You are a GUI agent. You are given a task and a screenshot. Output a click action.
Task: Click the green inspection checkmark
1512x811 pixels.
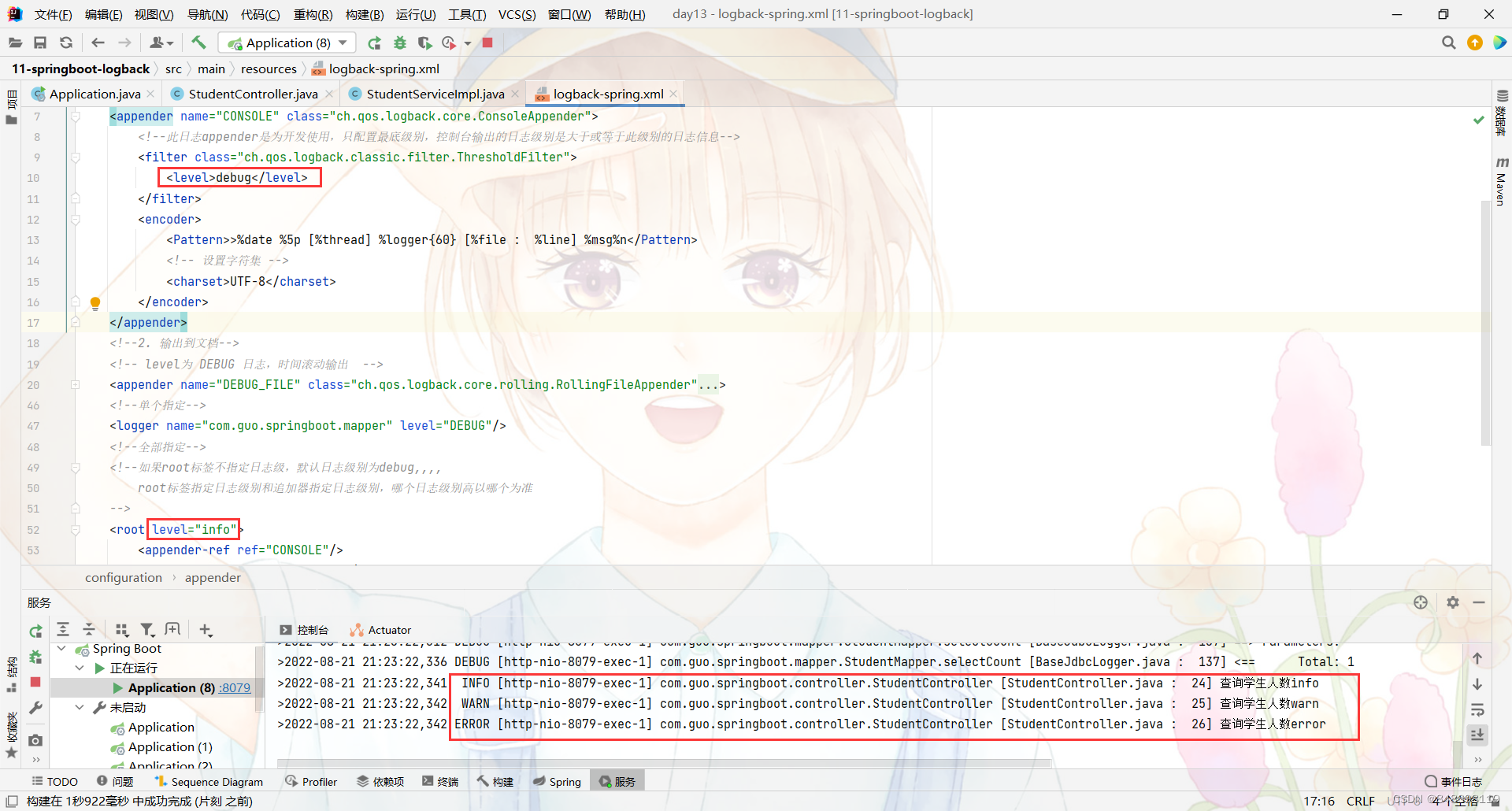point(1478,120)
